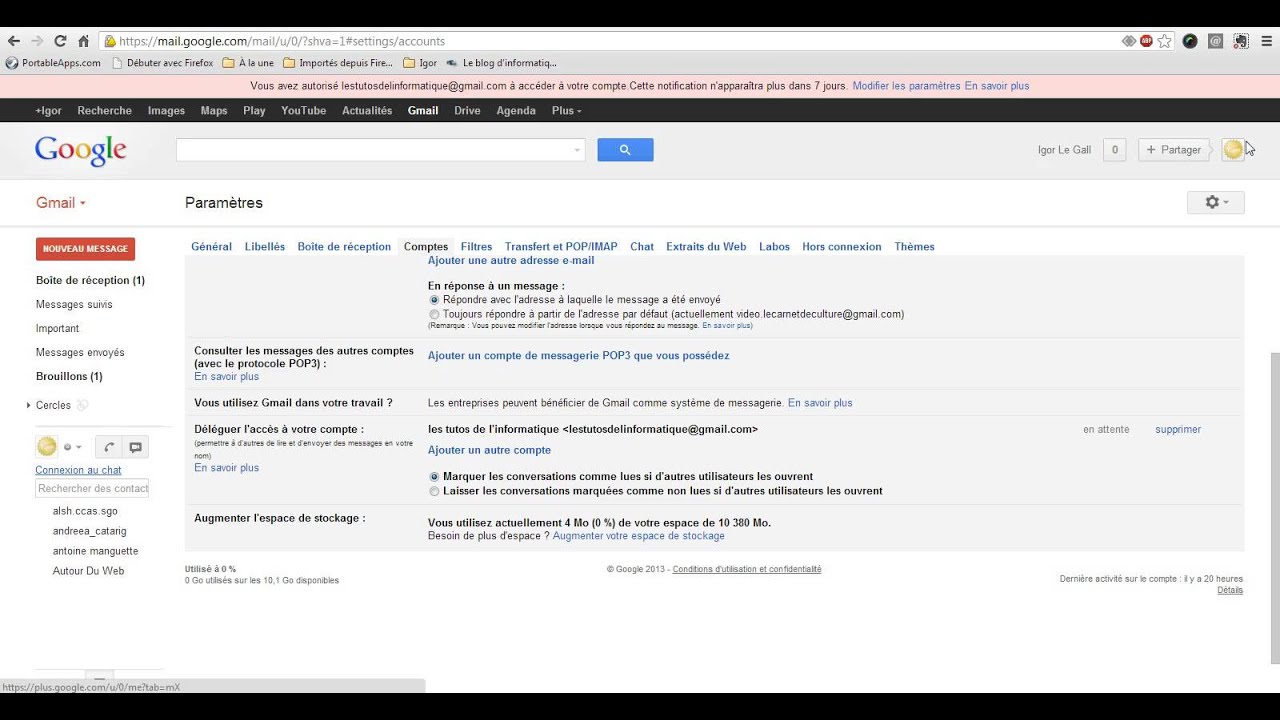
Task: Select leave conversations marked unread option
Action: 434,491
